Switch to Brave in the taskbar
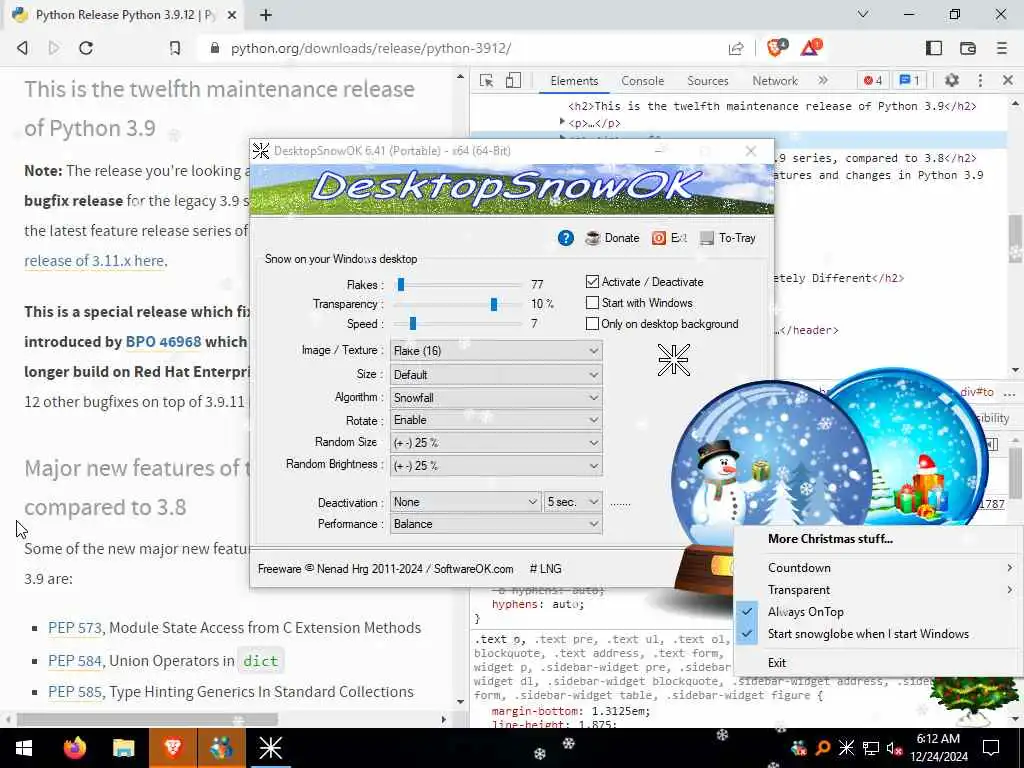Image resolution: width=1024 pixels, height=768 pixels. [x=172, y=748]
